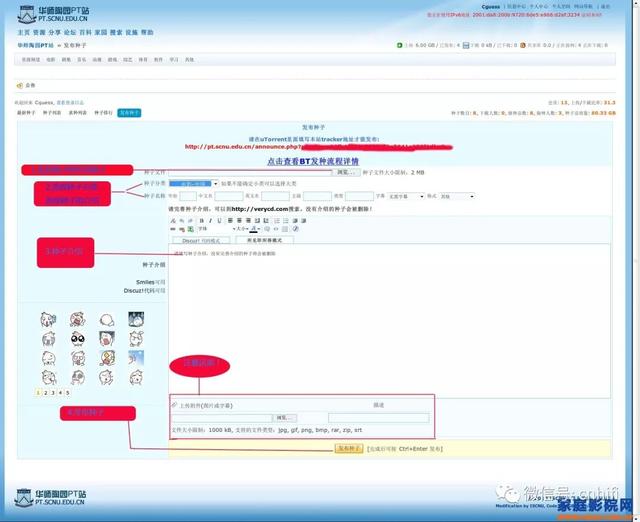This screenshot has width=640, height=522.
Task: Click the Italic formatting icon in editor
Action: (x=210, y=221)
